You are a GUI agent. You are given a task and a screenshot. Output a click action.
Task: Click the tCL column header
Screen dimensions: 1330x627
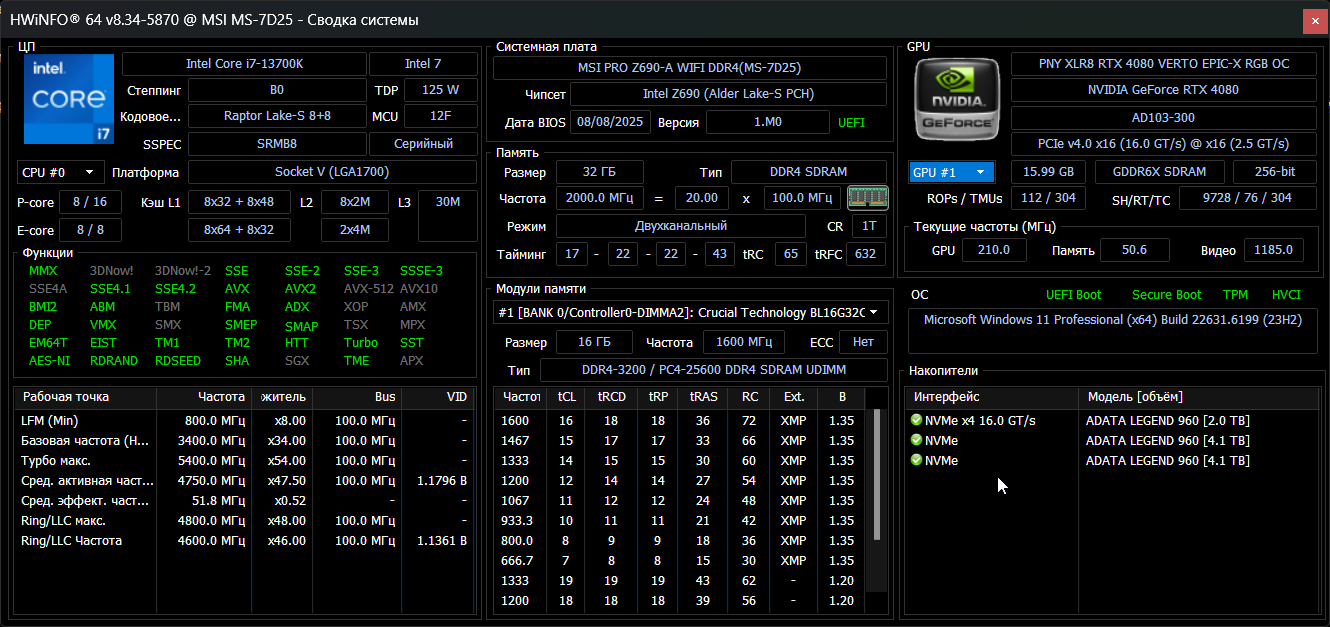[567, 397]
